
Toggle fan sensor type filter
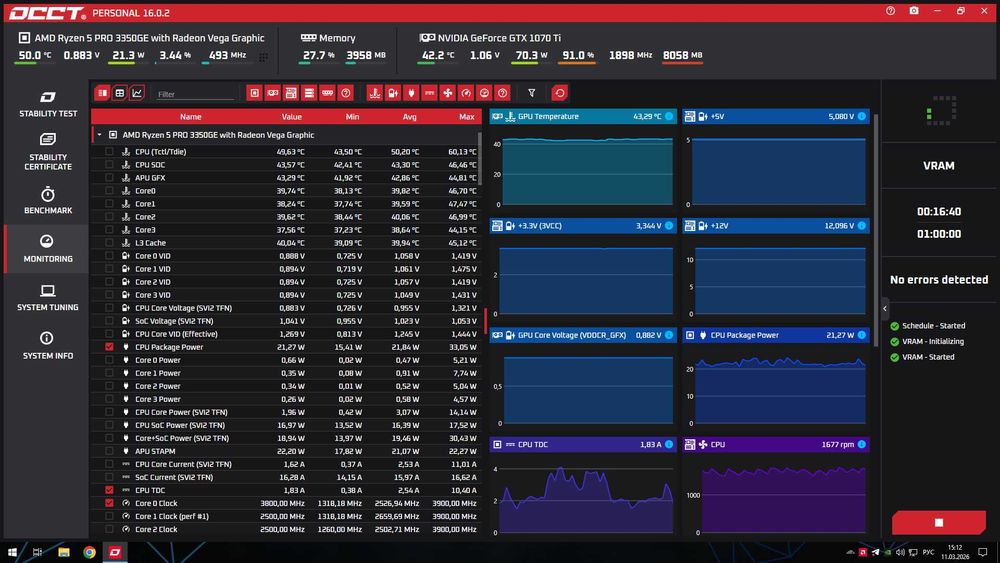pos(448,93)
